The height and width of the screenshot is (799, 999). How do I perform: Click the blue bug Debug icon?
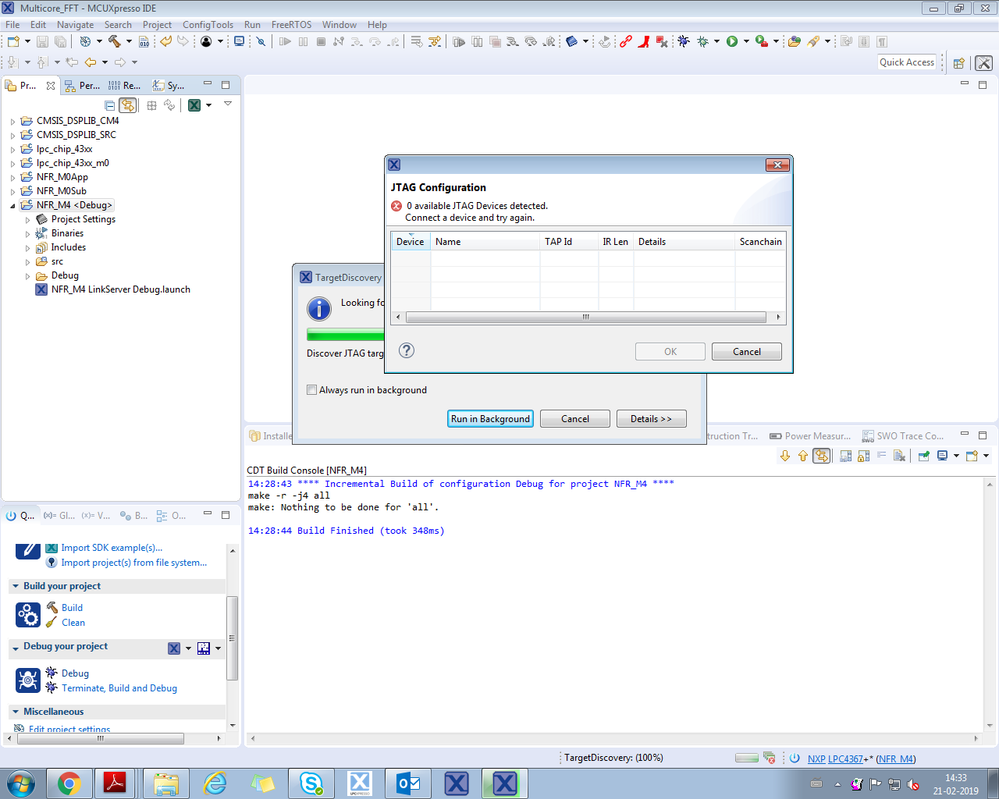tap(683, 41)
